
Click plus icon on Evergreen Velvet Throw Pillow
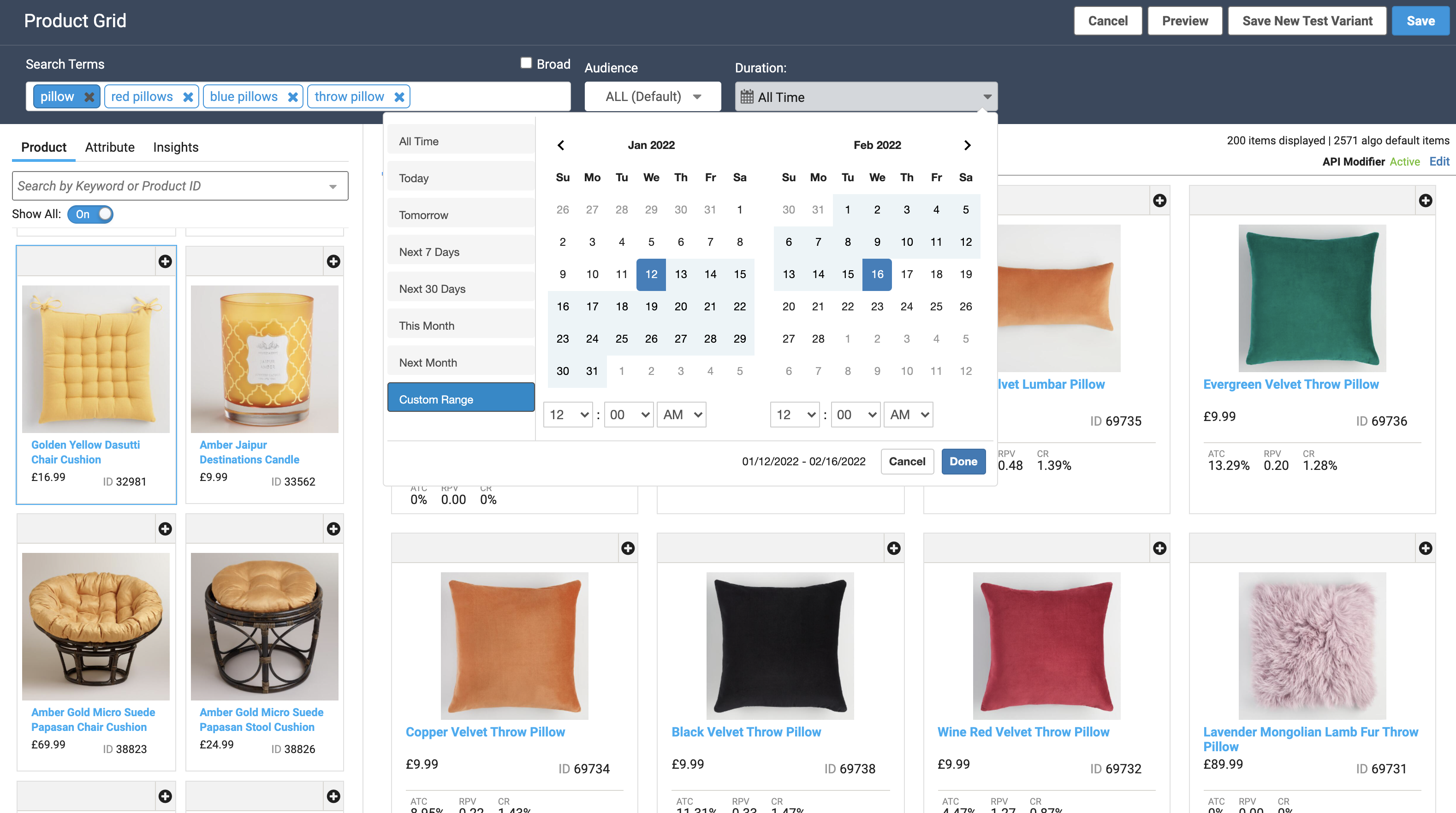pyautogui.click(x=1425, y=201)
